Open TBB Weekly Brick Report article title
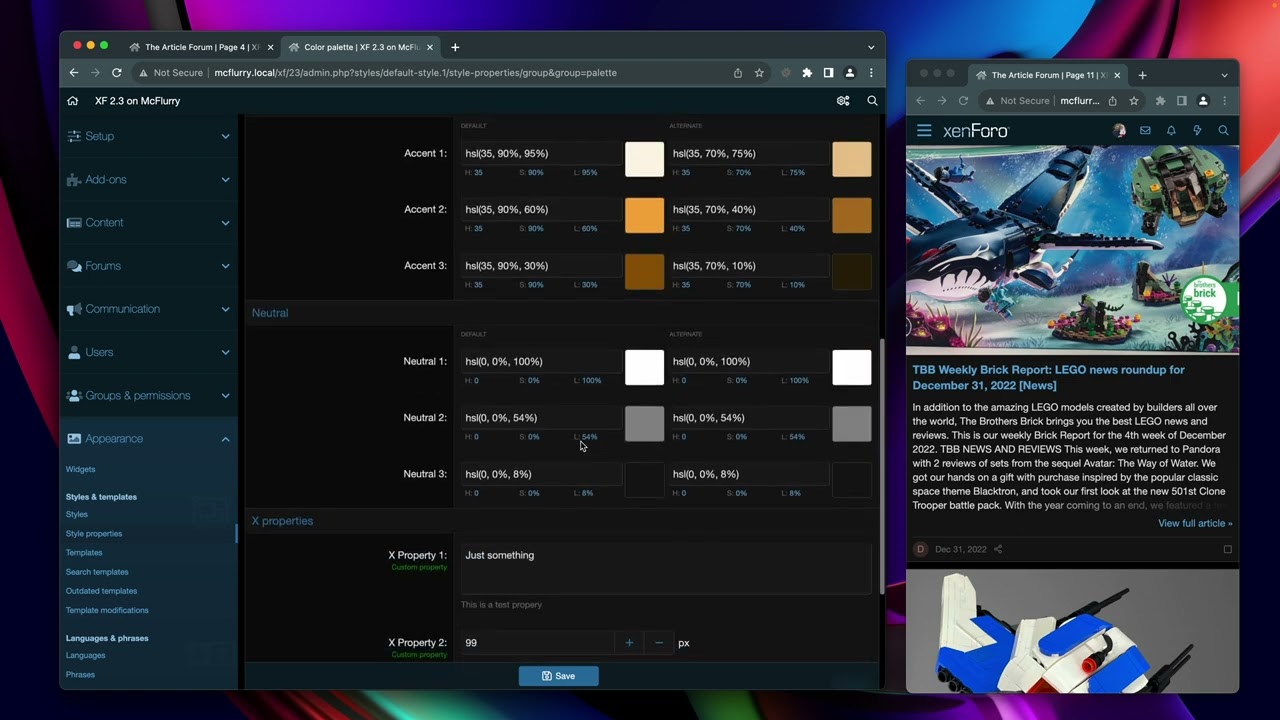Viewport: 1280px width, 720px height. click(x=1048, y=377)
